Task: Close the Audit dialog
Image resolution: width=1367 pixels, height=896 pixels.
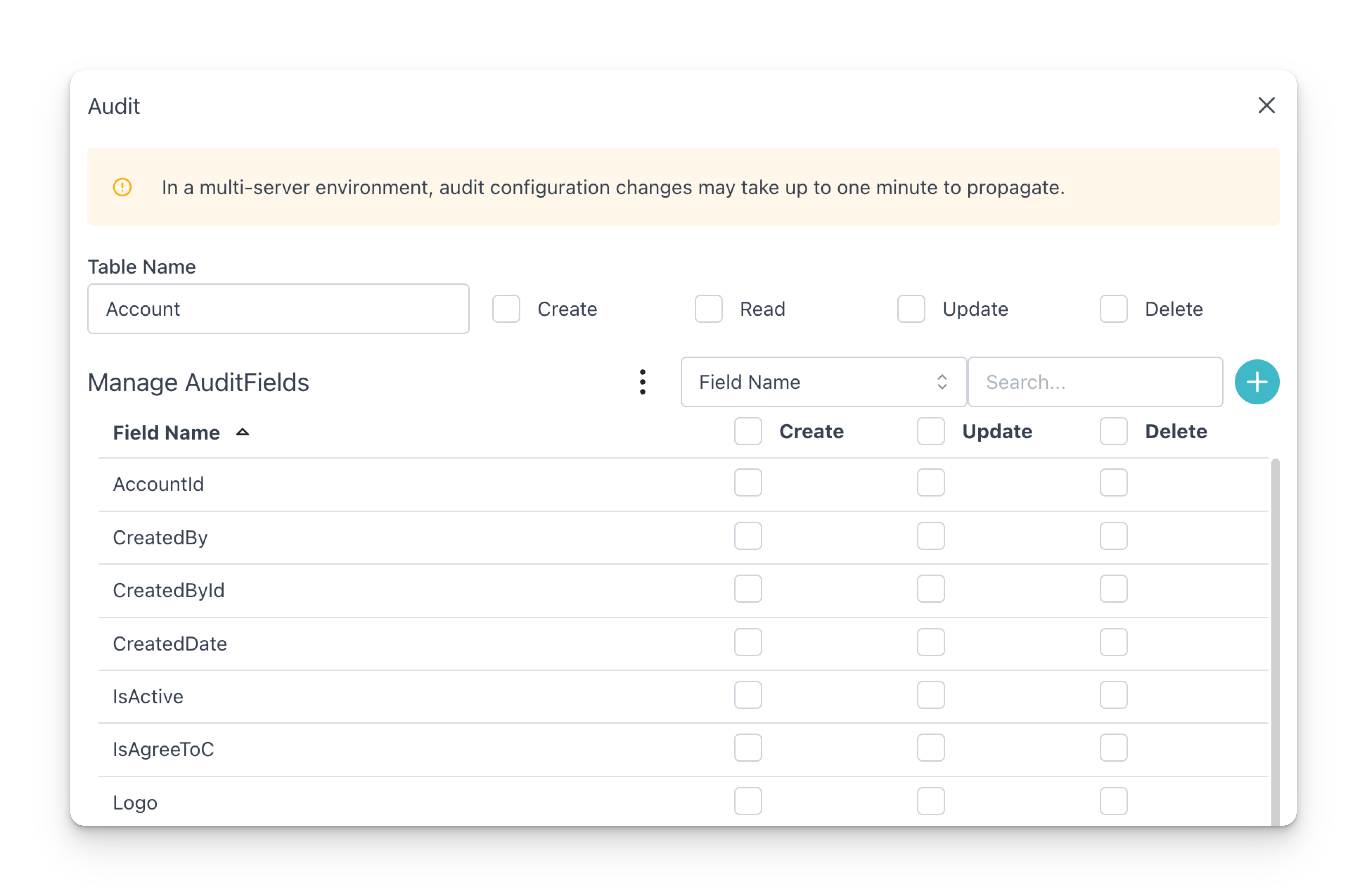Action: (1266, 105)
